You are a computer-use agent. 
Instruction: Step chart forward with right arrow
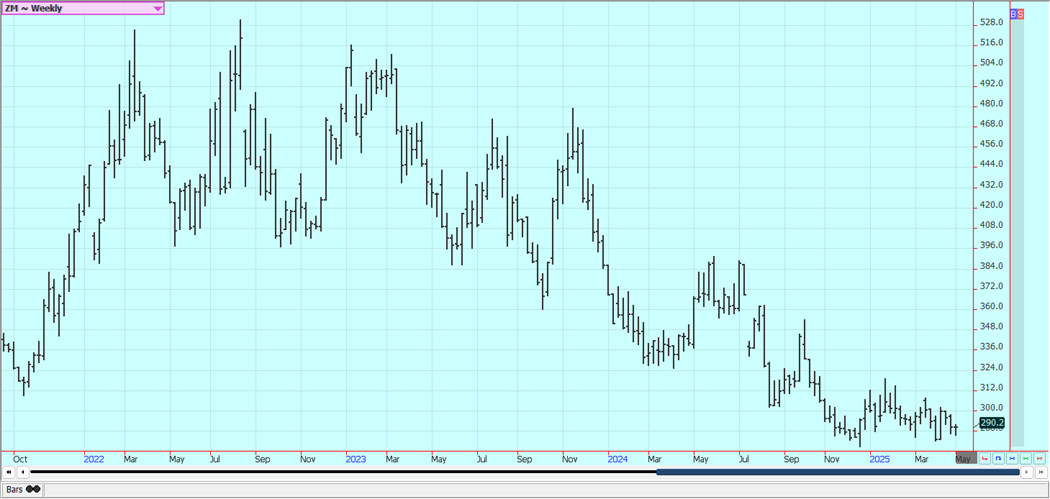(x=1027, y=472)
